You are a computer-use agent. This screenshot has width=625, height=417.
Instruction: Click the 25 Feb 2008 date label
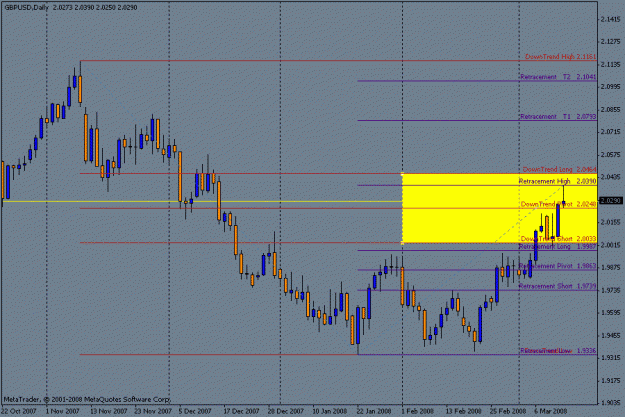507,411
